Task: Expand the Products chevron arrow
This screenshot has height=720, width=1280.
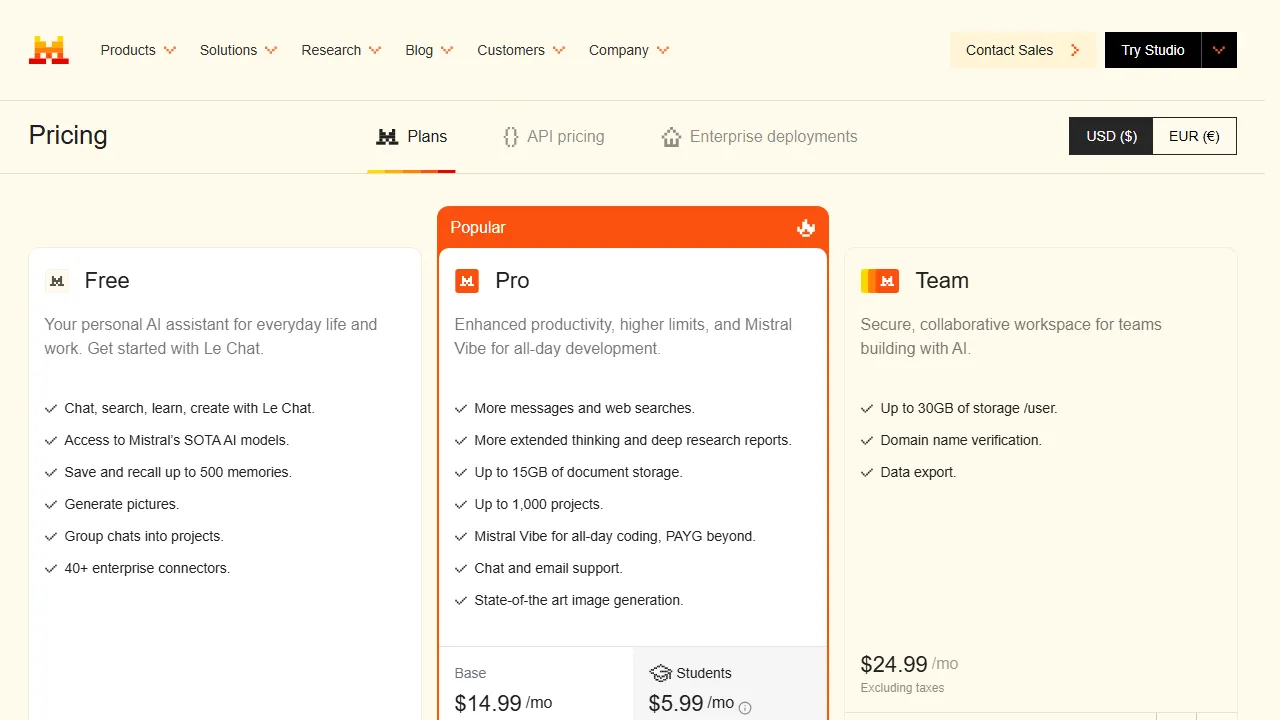Action: 170,50
